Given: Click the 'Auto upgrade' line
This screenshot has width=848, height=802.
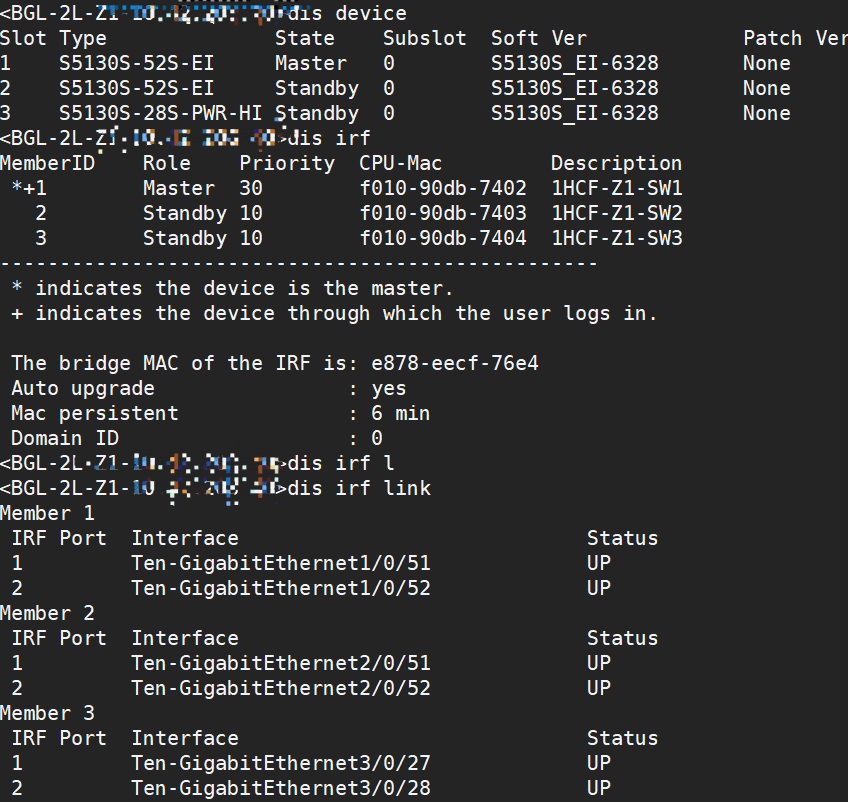Looking at the screenshot, I should (83, 388).
